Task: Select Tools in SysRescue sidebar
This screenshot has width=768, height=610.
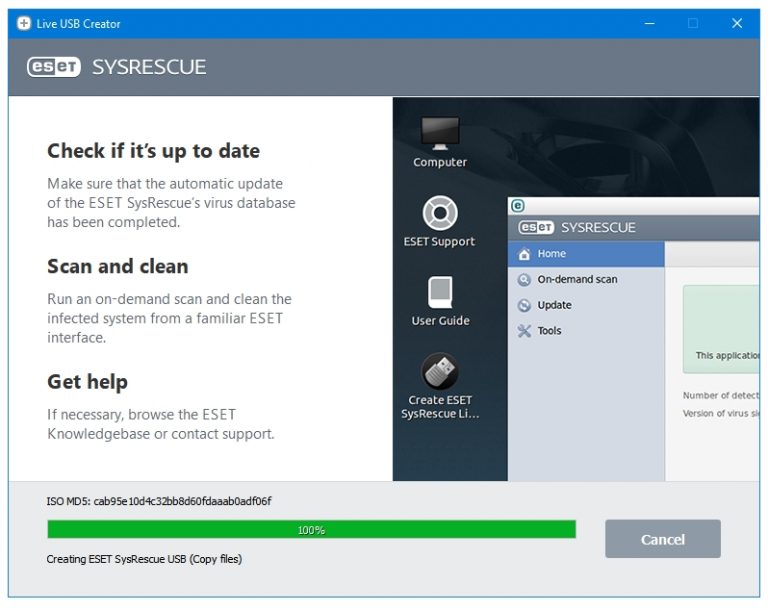Action: point(586,331)
